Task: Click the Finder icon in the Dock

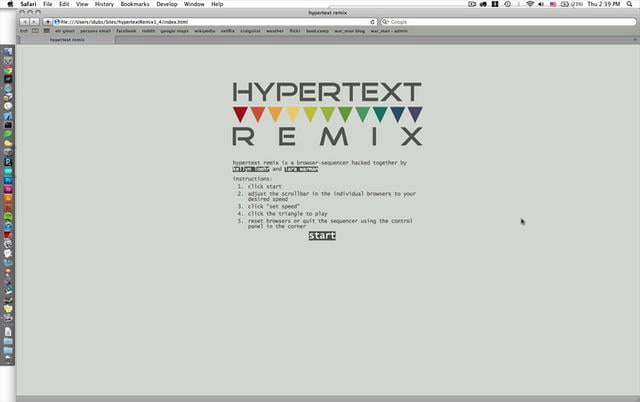Action: click(7, 51)
